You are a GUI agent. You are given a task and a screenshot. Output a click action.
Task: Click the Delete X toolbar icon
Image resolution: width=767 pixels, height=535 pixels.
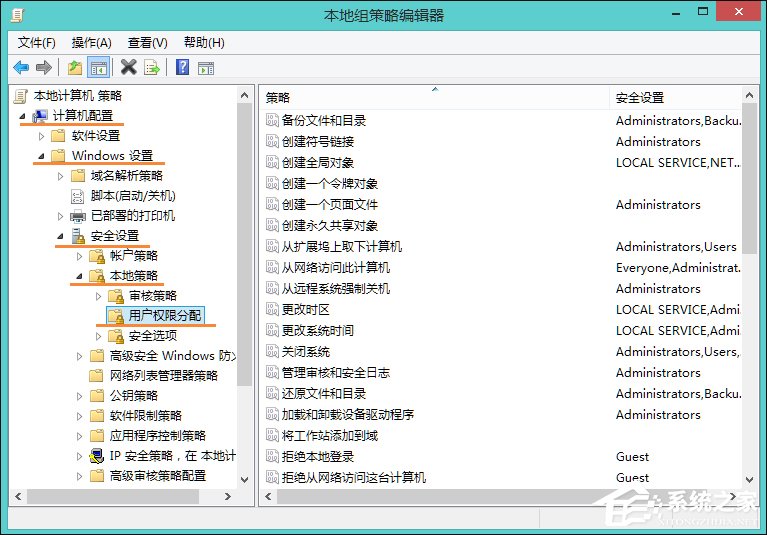pyautogui.click(x=129, y=67)
